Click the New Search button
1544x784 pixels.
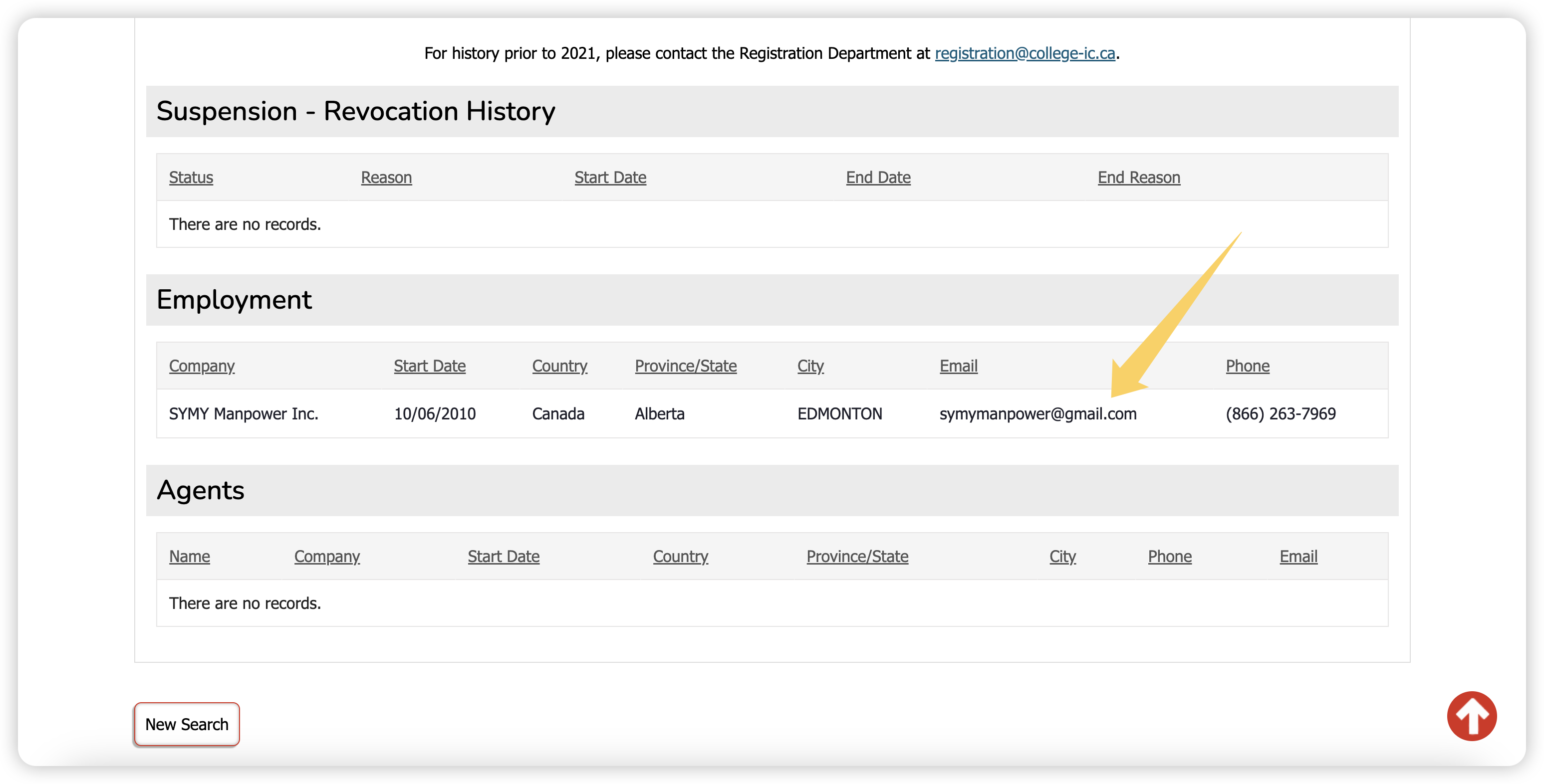point(187,724)
